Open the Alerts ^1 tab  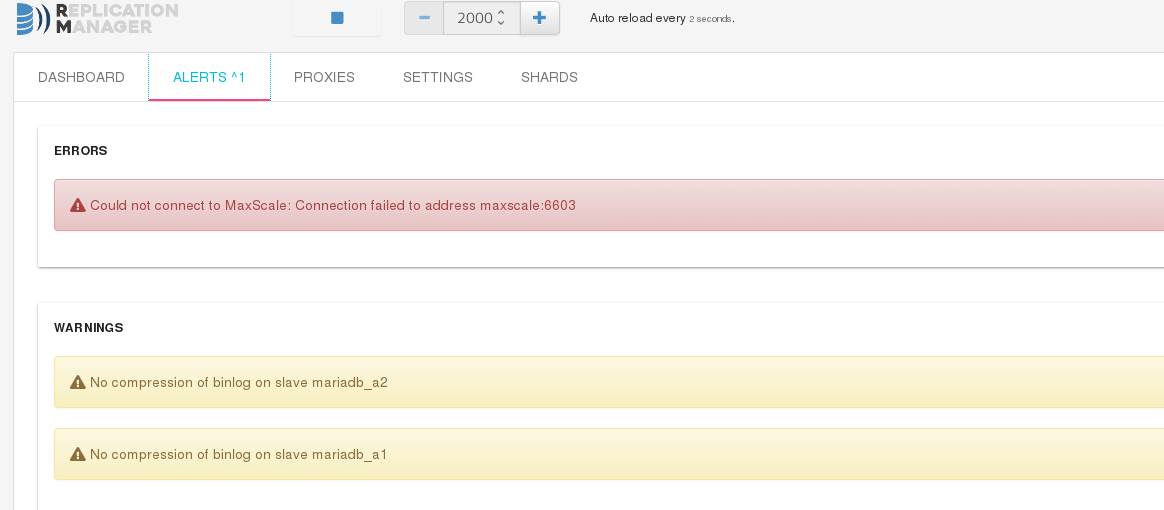coord(209,77)
